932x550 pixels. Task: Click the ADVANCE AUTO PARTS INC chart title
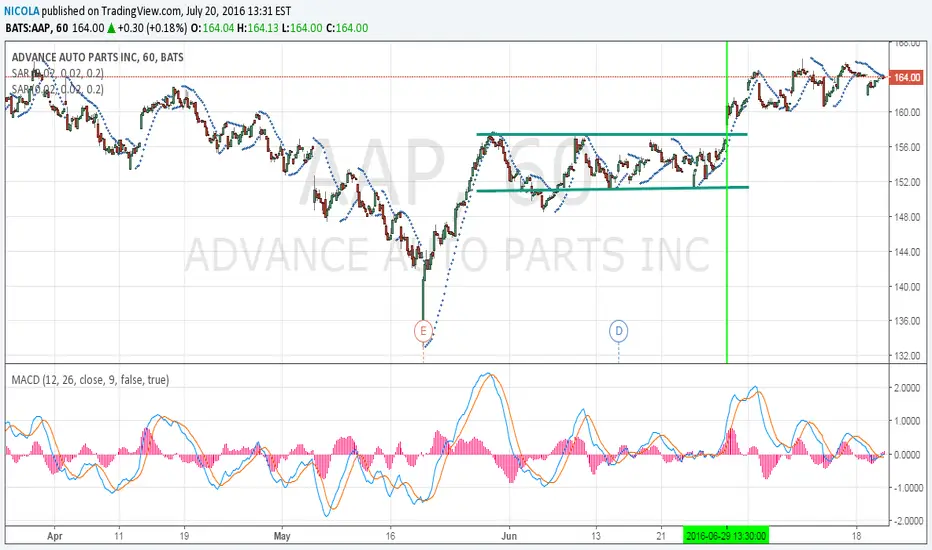pos(97,57)
